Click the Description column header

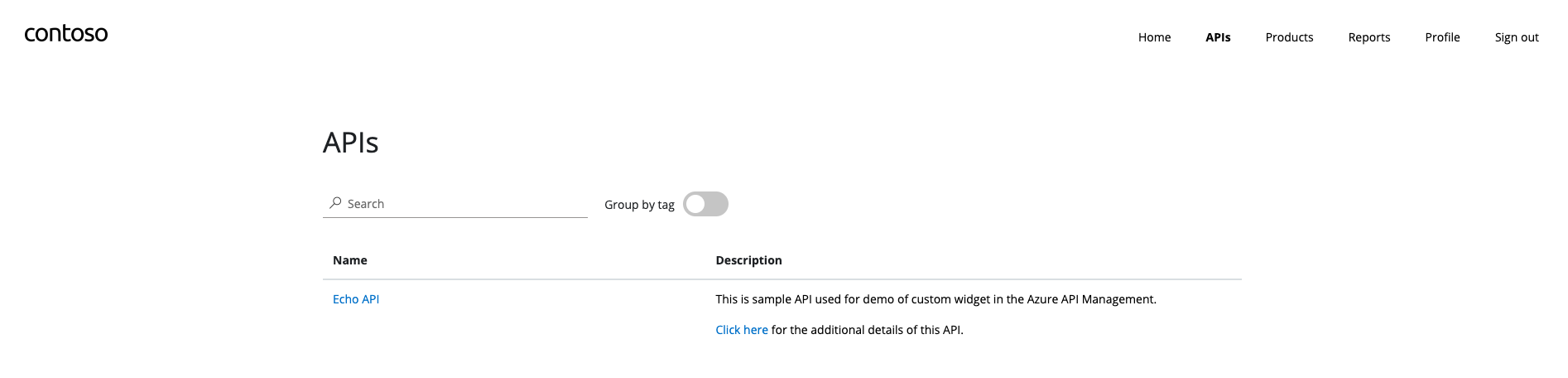(748, 260)
